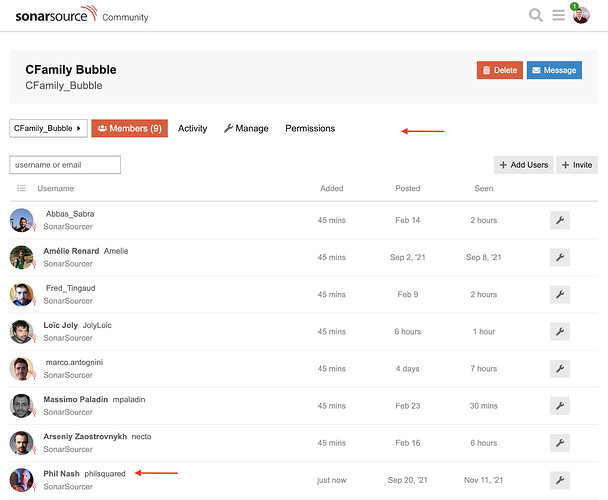Click 'Feb 23' posted date
The width and height of the screenshot is (608, 500).
click(408, 406)
